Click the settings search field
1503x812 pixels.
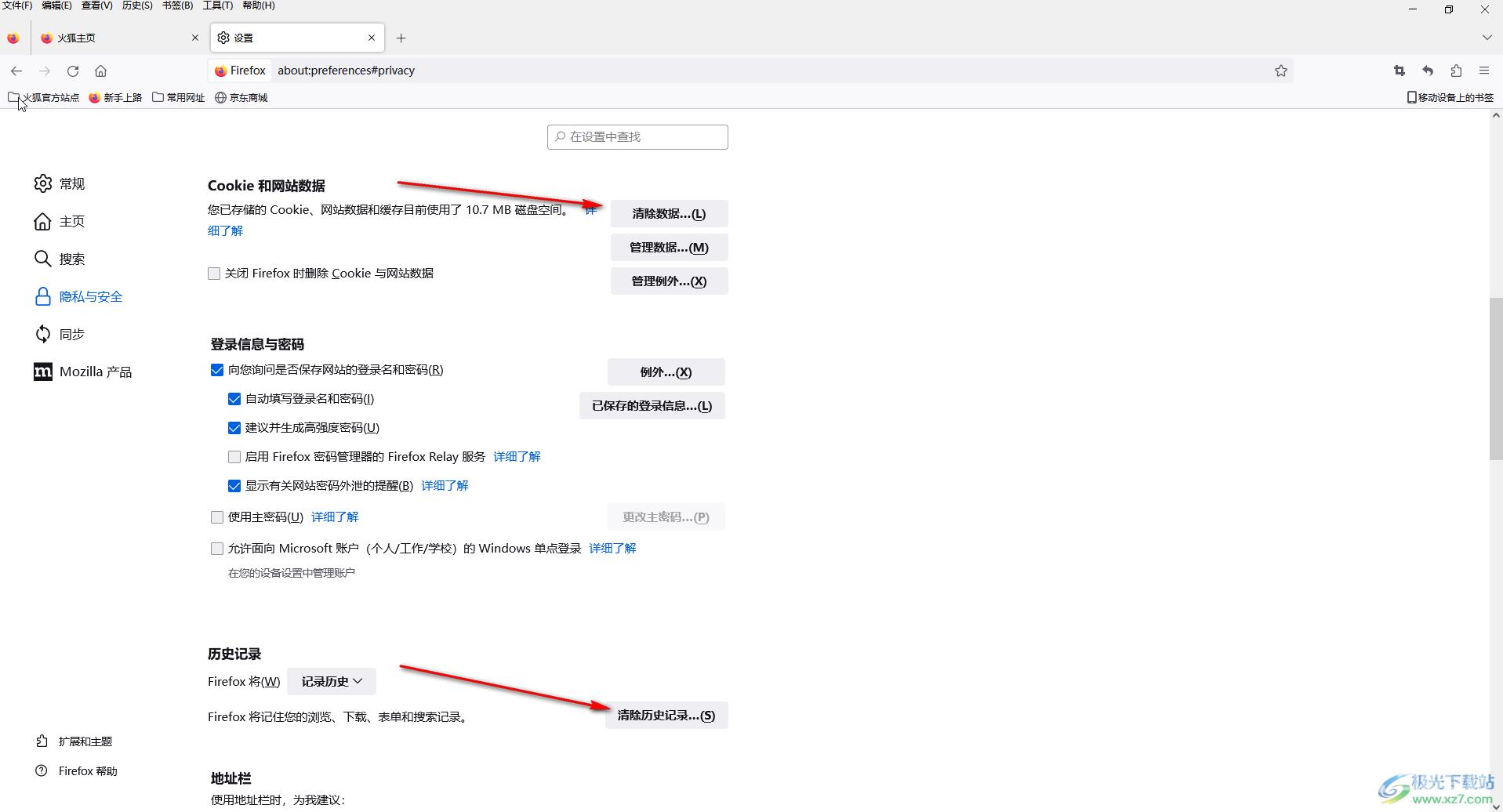point(637,136)
